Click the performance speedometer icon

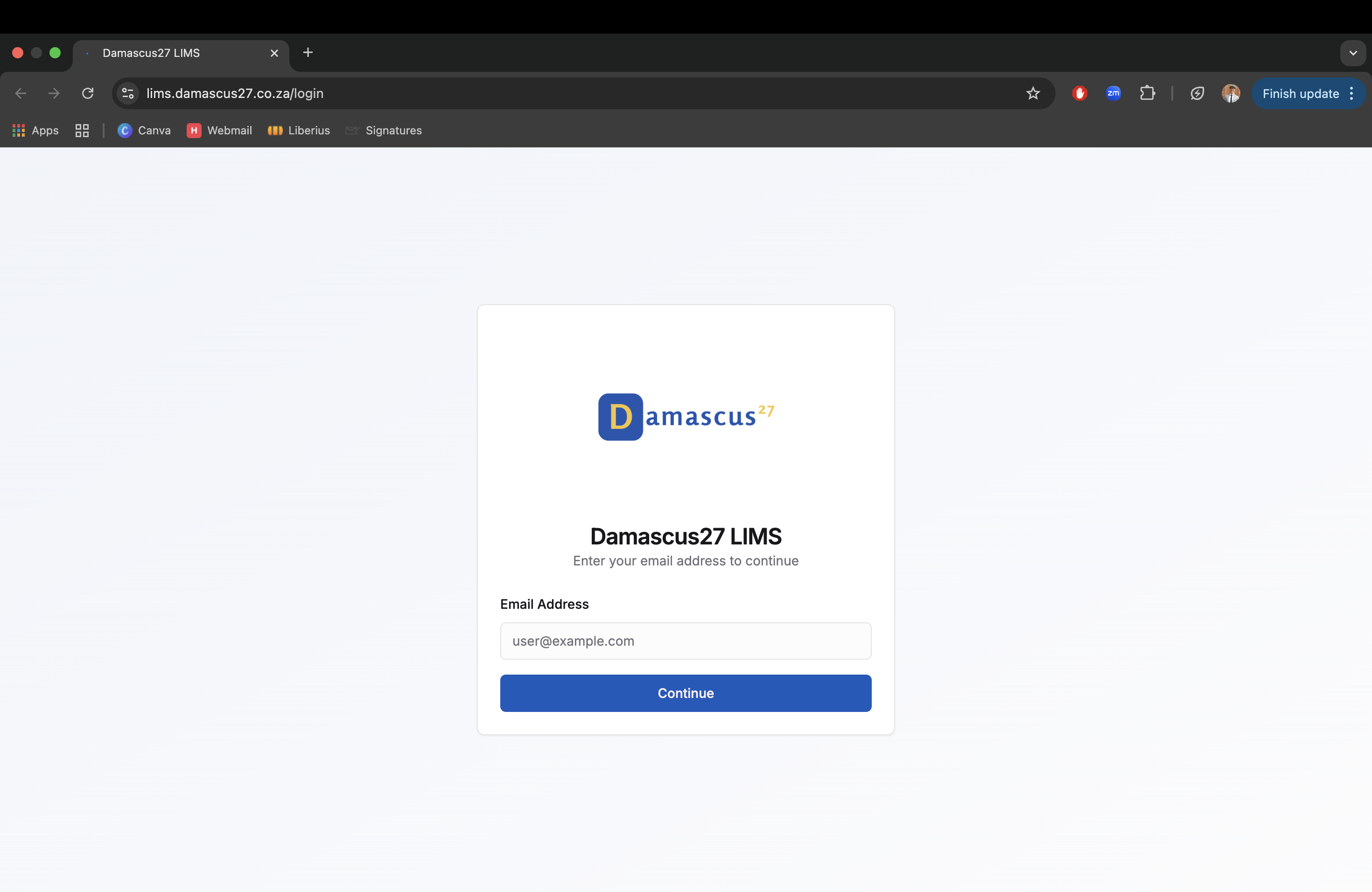point(1197,93)
